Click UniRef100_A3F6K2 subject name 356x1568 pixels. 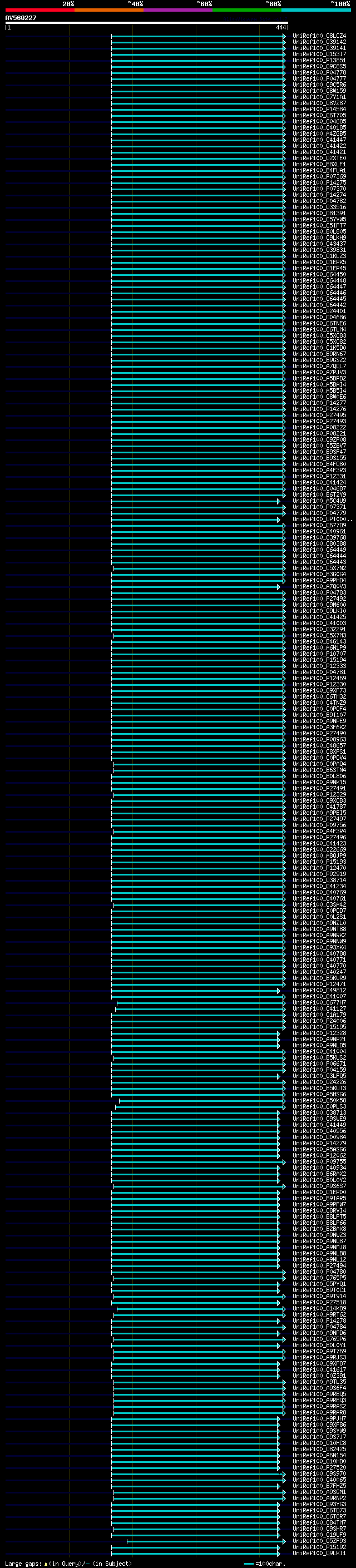click(x=319, y=728)
